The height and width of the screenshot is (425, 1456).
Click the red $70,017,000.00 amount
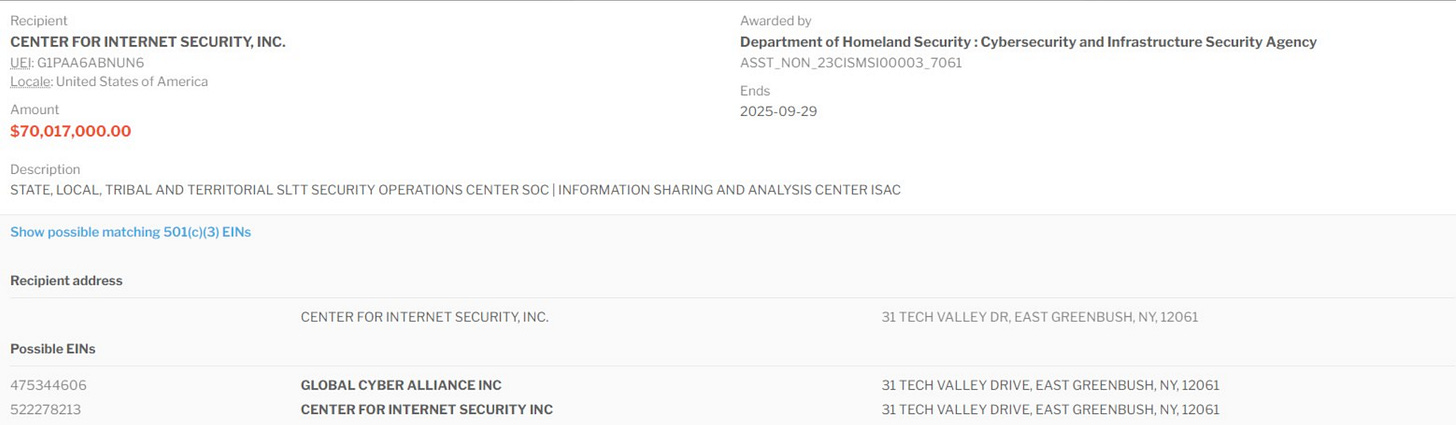click(x=70, y=131)
